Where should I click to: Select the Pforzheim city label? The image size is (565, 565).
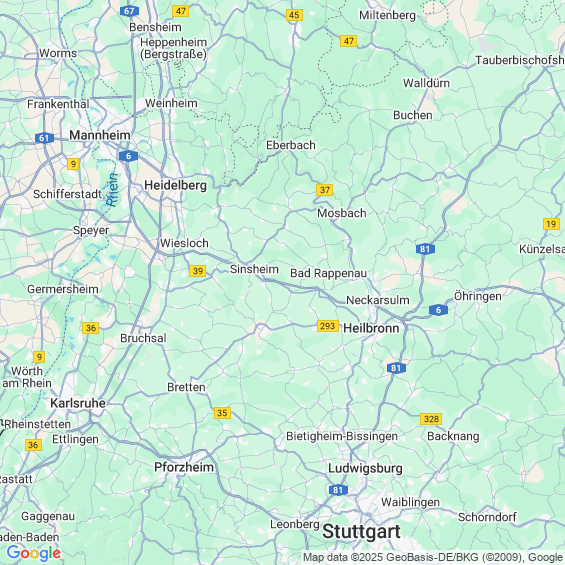(184, 467)
